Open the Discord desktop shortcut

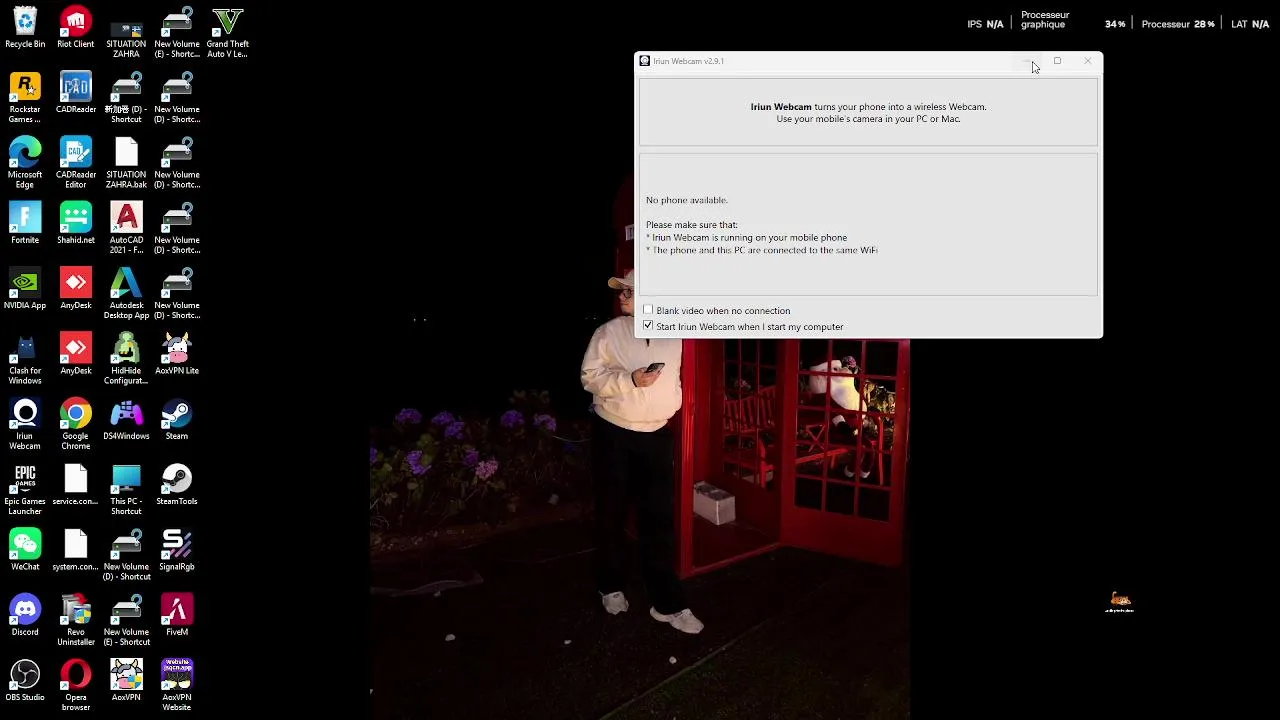(x=25, y=615)
